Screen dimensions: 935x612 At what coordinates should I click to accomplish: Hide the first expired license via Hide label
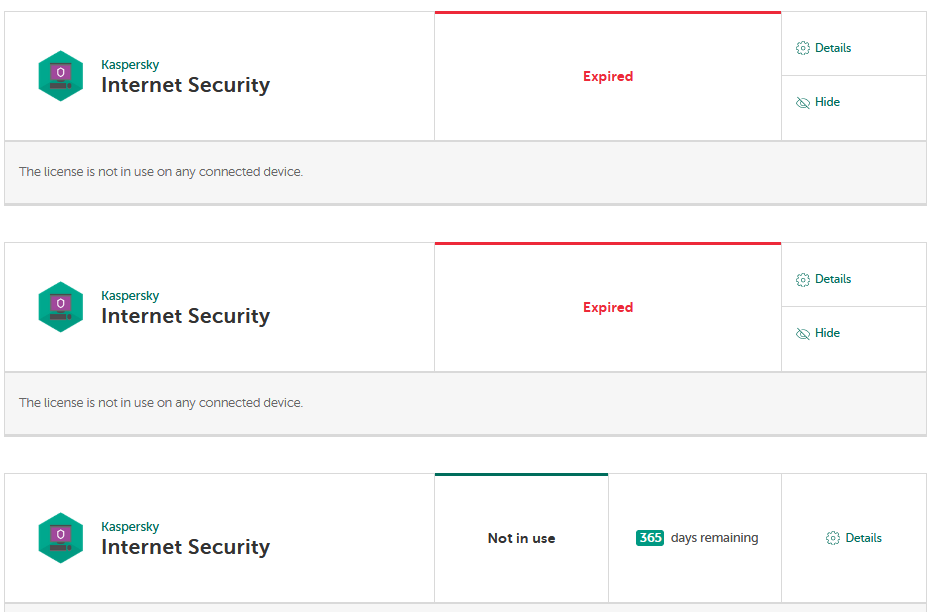coord(828,102)
